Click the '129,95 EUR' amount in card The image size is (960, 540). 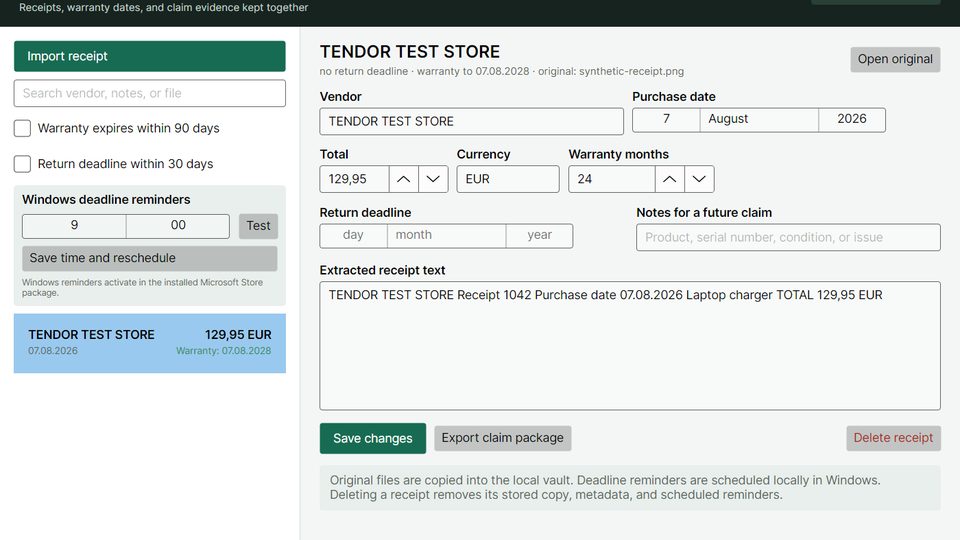pos(238,335)
